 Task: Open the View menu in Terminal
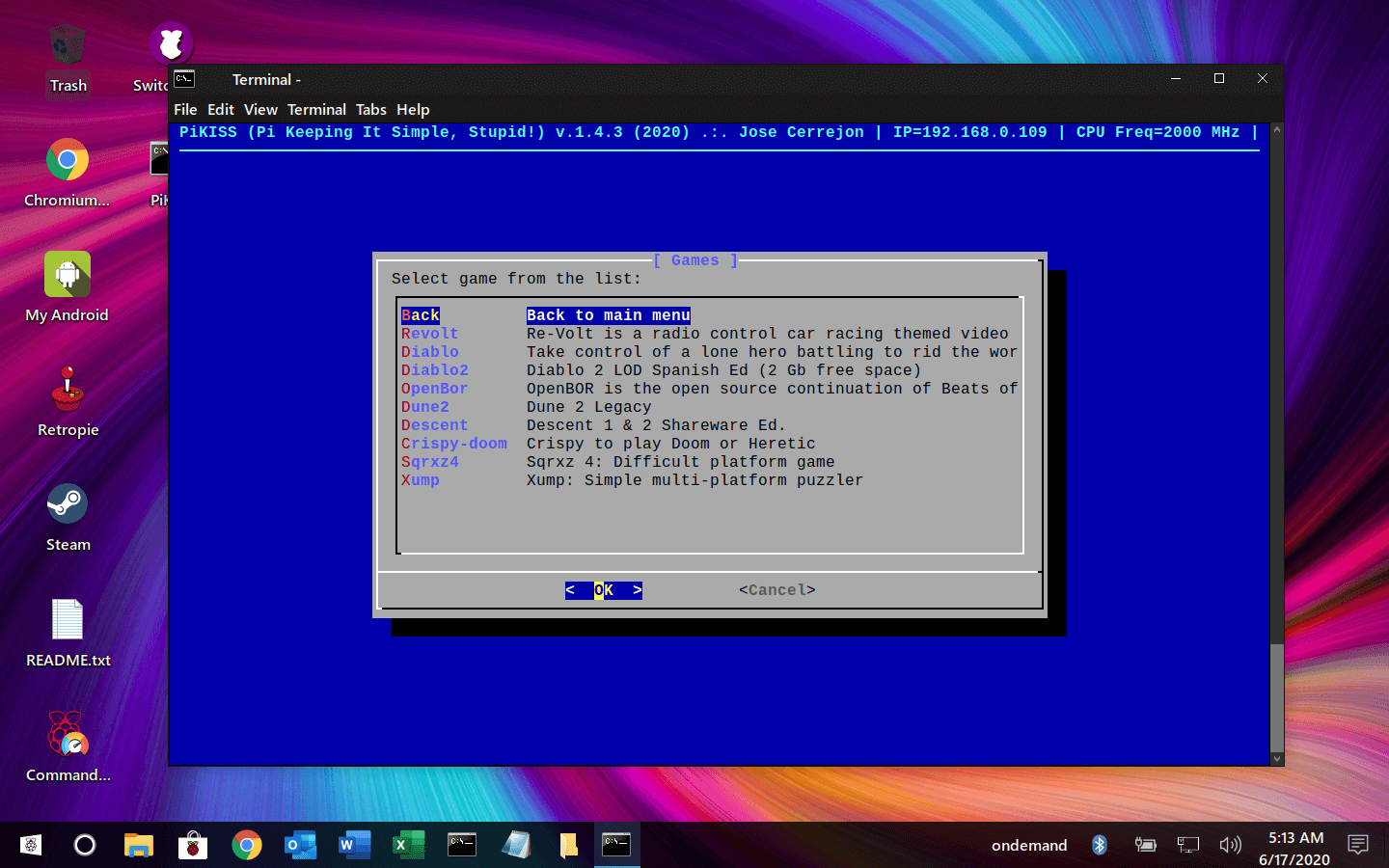(260, 110)
